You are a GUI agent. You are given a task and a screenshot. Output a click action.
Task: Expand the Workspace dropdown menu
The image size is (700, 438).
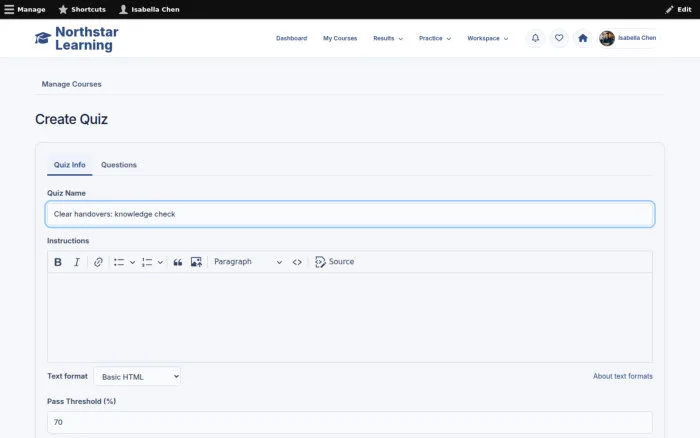[488, 38]
